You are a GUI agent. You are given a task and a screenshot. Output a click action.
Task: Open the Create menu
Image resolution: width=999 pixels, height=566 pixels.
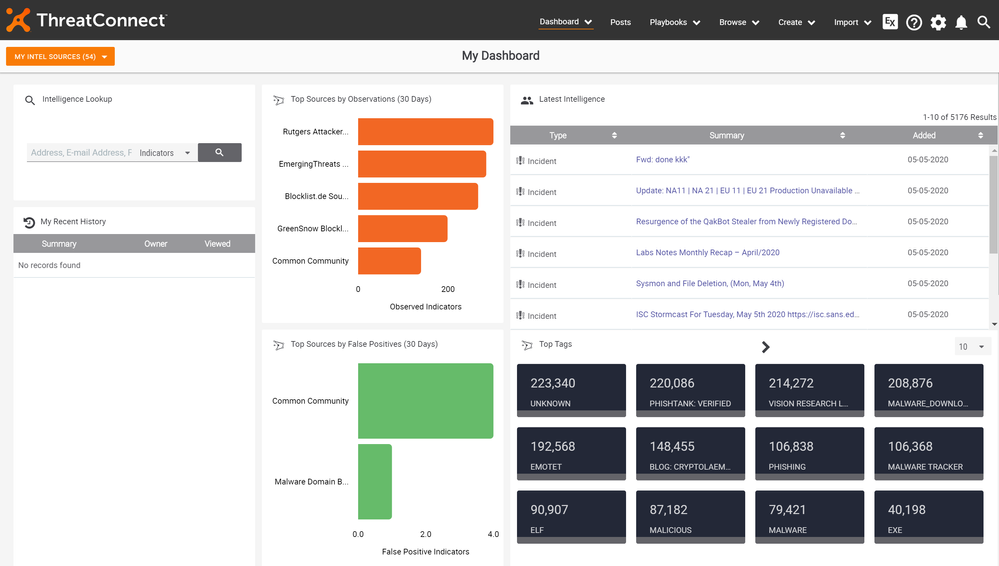pos(796,22)
